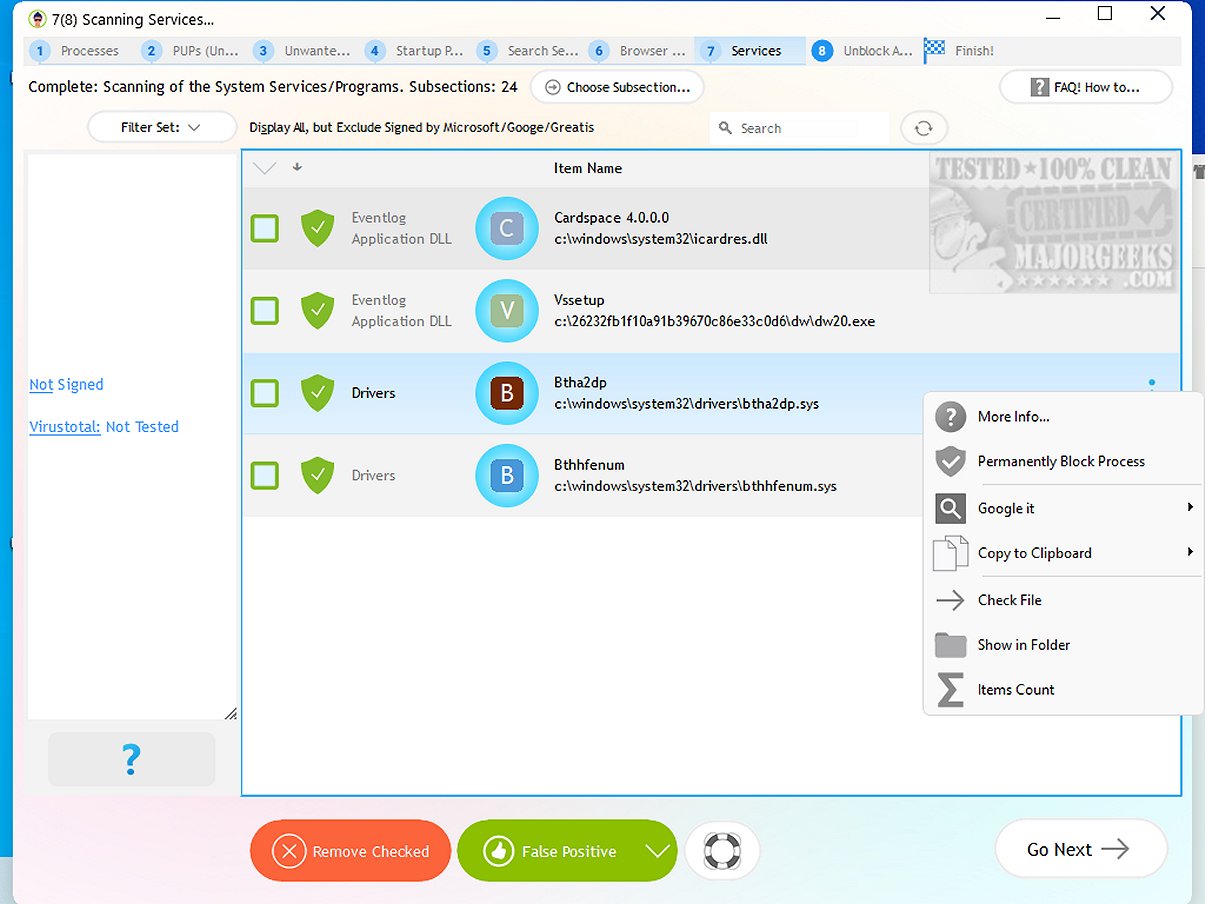
Task: Select More Info from context menu
Action: tap(1063, 417)
